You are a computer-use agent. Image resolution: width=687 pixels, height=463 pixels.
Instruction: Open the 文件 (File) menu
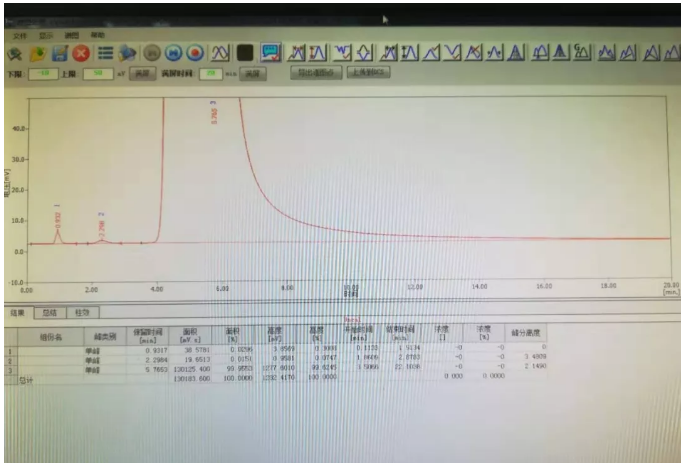[x=20, y=36]
